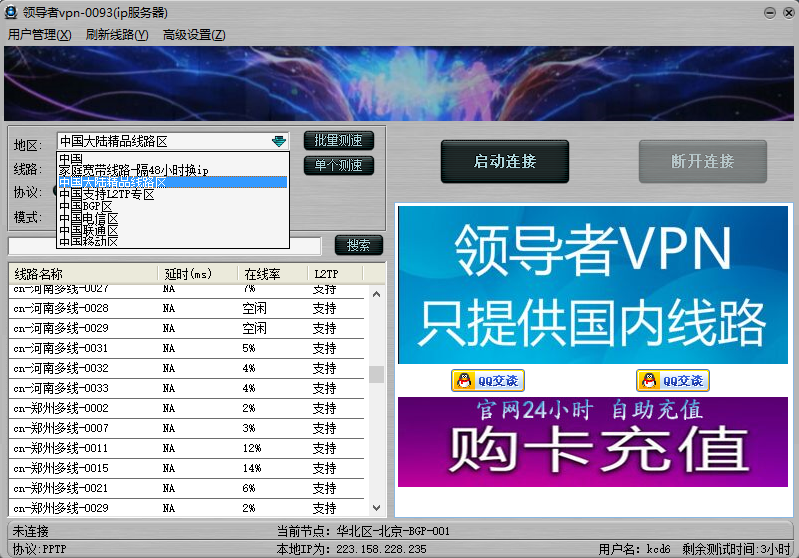The image size is (799, 558).
Task: Select 中国BGP区 from the region list
Action: [x=86, y=207]
